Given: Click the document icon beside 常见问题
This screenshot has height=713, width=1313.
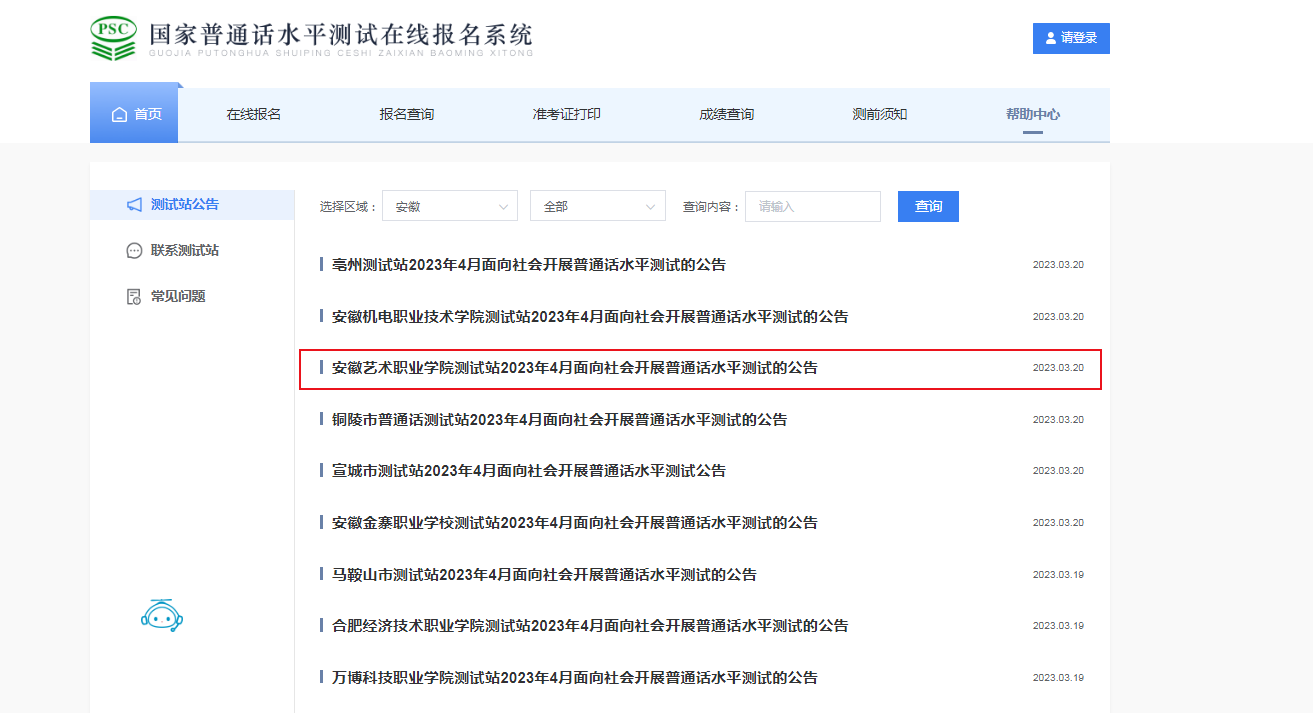Looking at the screenshot, I should pos(134,297).
